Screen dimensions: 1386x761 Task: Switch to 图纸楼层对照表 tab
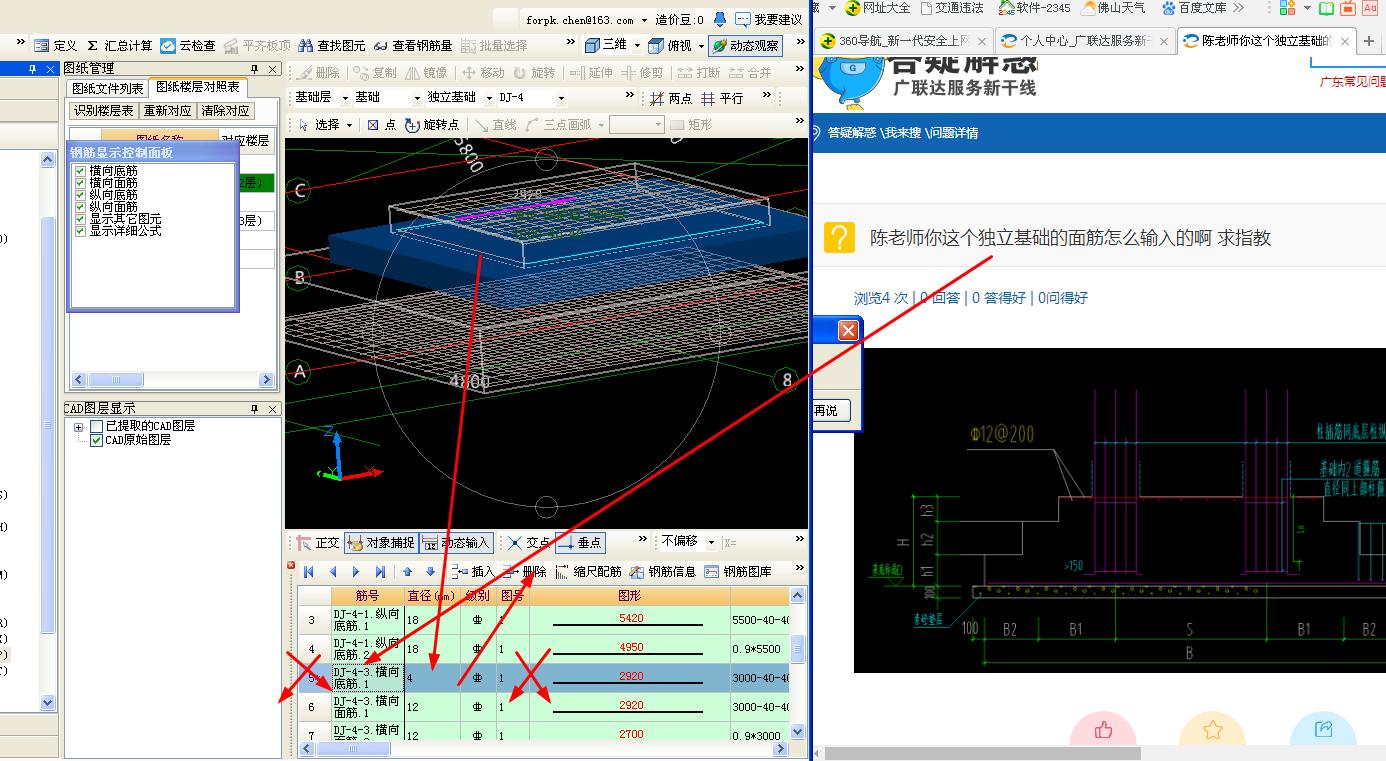pos(198,88)
